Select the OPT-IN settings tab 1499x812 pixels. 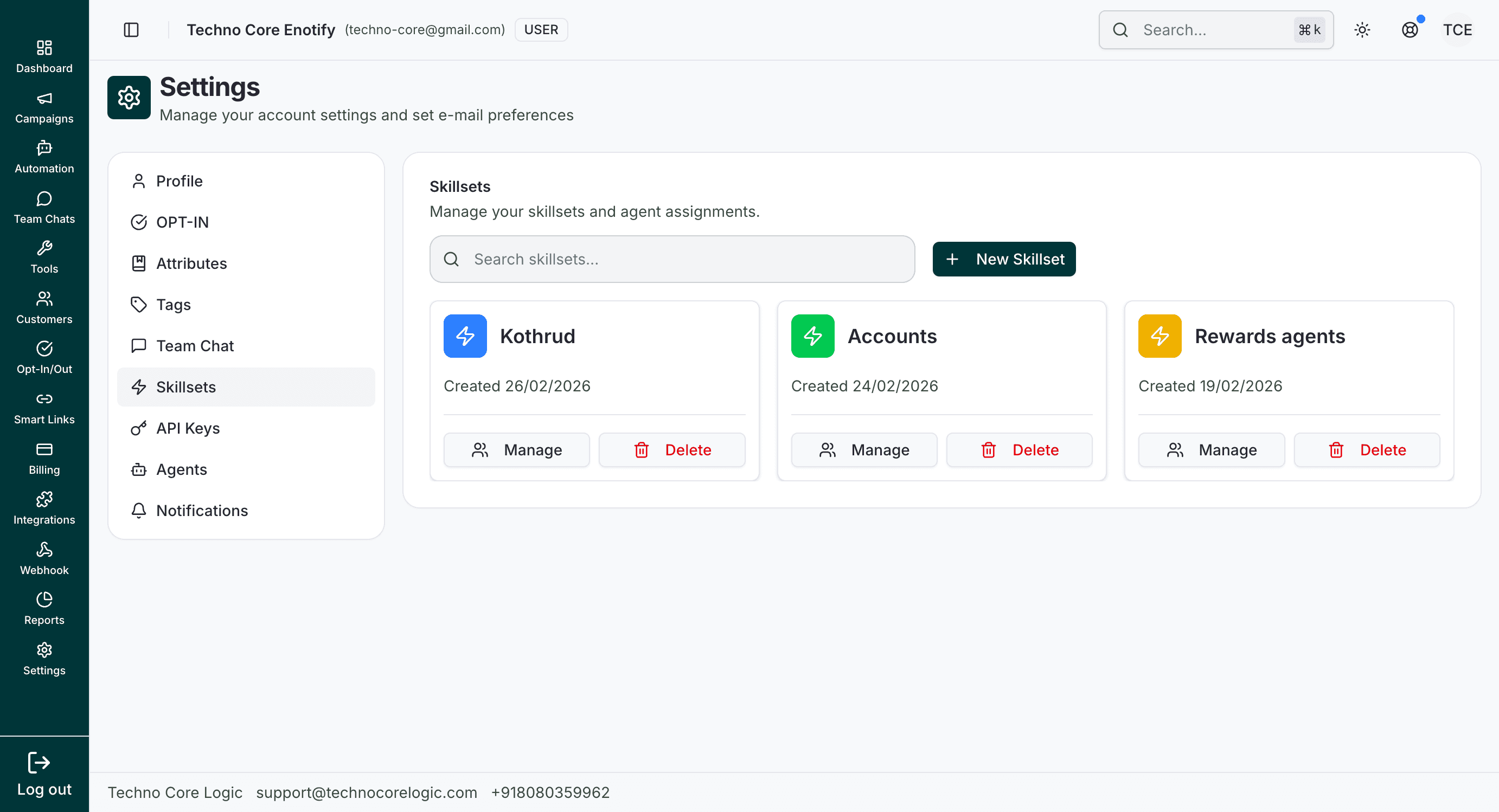pyautogui.click(x=246, y=222)
